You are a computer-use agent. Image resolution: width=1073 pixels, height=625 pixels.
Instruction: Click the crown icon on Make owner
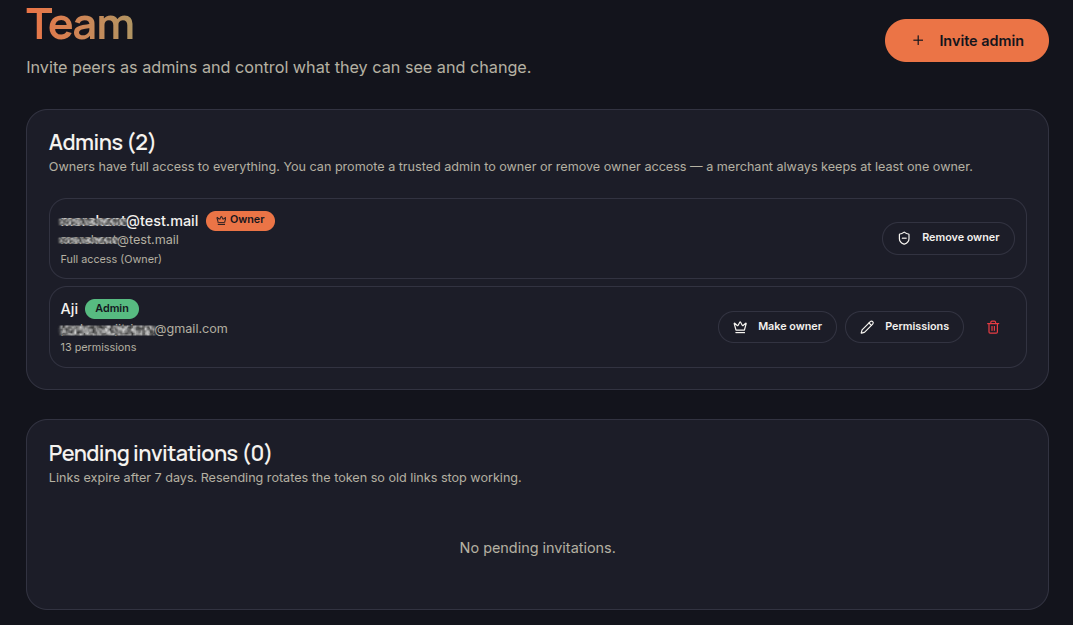(740, 327)
